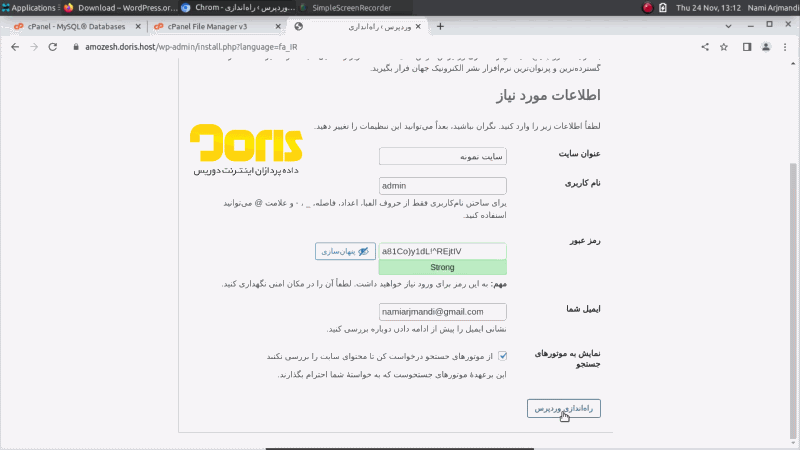Click the padlock site info icon
The height and width of the screenshot is (450, 800).
(x=76, y=47)
